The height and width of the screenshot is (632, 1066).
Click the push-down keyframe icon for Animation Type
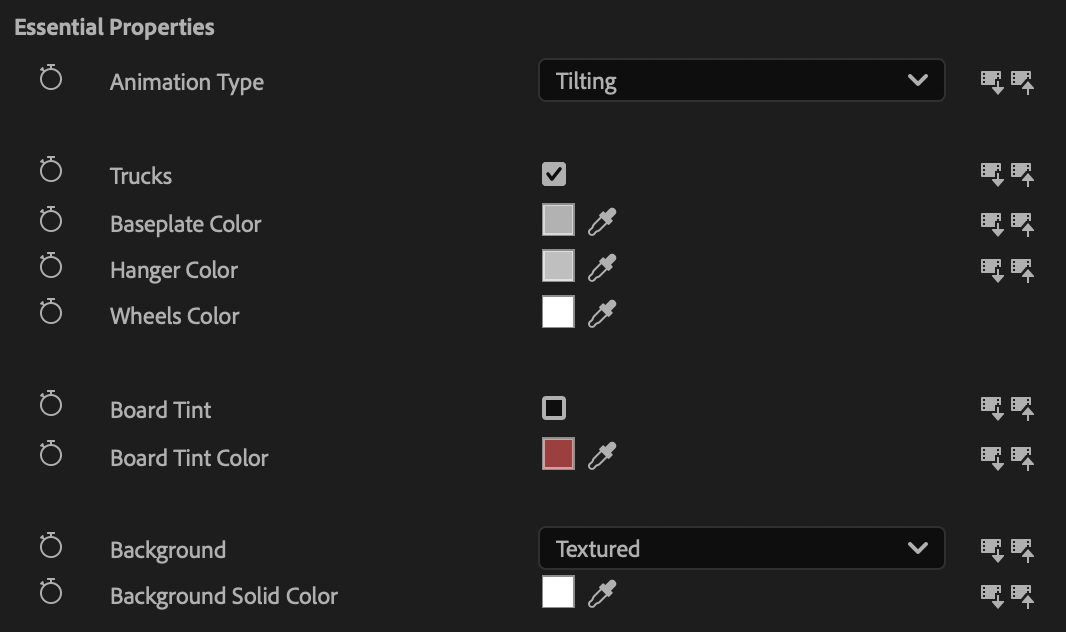[x=991, y=81]
